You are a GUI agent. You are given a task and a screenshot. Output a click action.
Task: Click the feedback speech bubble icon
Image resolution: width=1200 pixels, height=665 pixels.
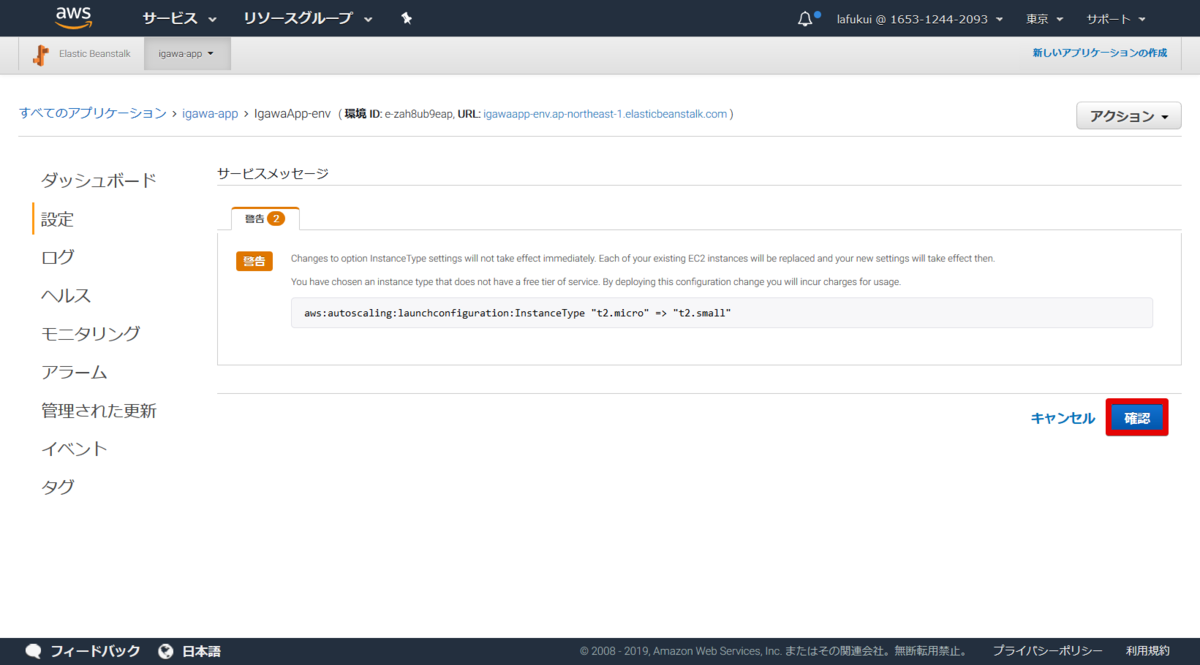34,651
